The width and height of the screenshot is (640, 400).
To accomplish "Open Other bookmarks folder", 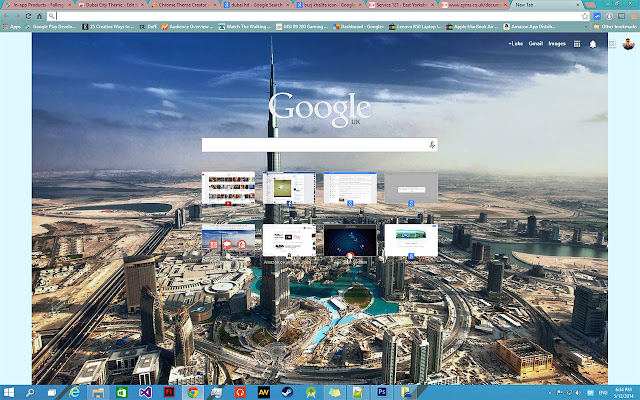I will (x=615, y=27).
